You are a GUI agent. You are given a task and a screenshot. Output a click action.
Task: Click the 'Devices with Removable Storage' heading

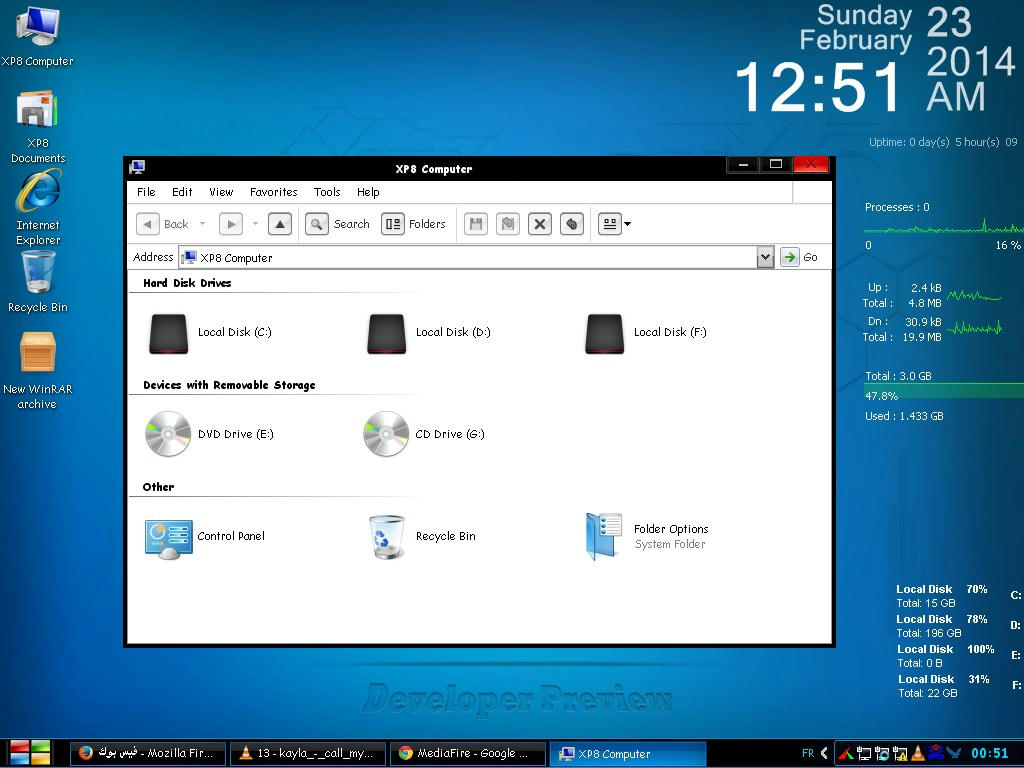click(x=229, y=385)
